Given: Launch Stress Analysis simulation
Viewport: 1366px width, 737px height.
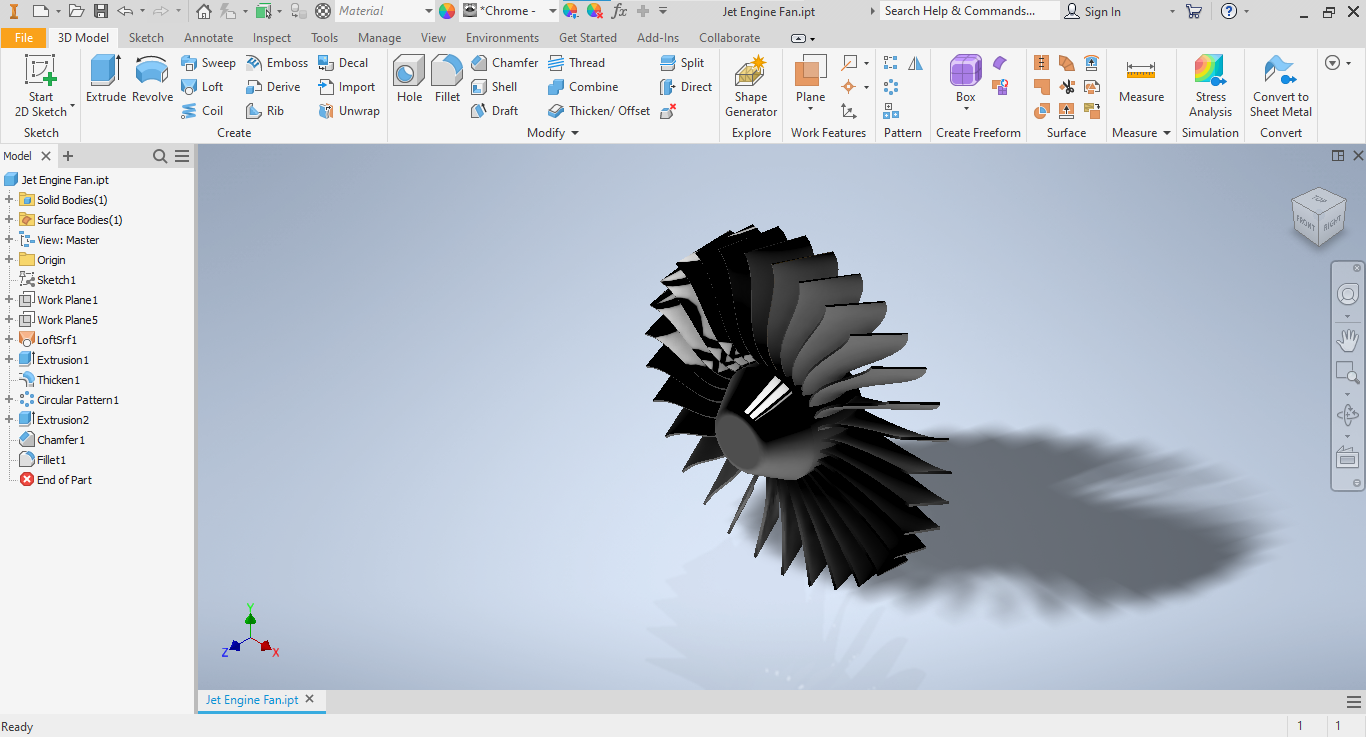Looking at the screenshot, I should coord(1210,72).
